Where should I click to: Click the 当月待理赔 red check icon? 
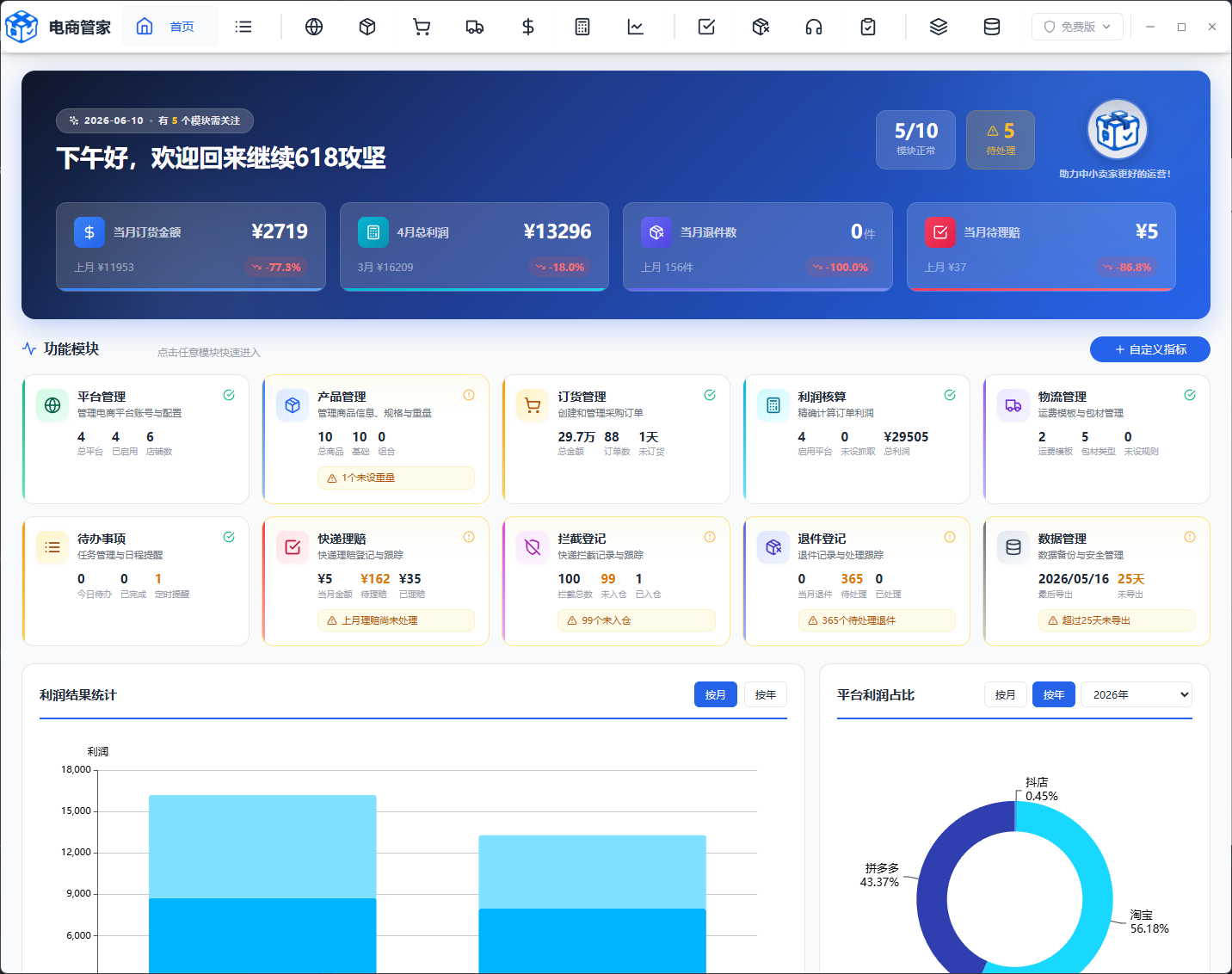click(x=940, y=232)
